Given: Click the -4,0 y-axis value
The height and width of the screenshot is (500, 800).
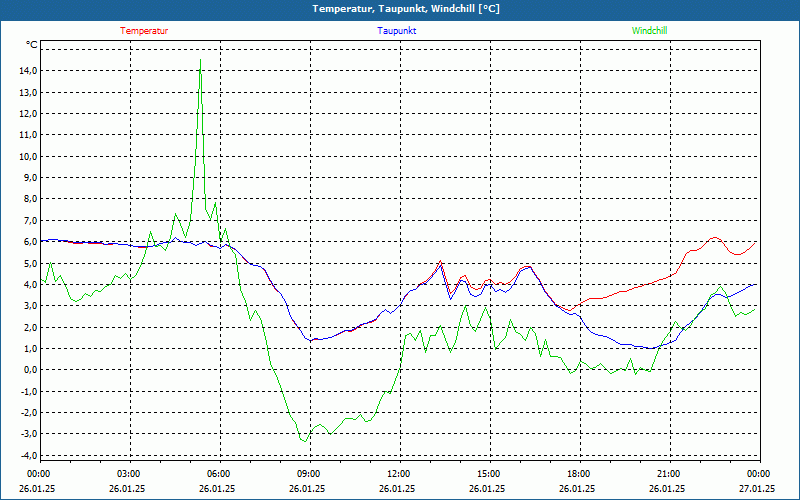Looking at the screenshot, I should point(29,456).
